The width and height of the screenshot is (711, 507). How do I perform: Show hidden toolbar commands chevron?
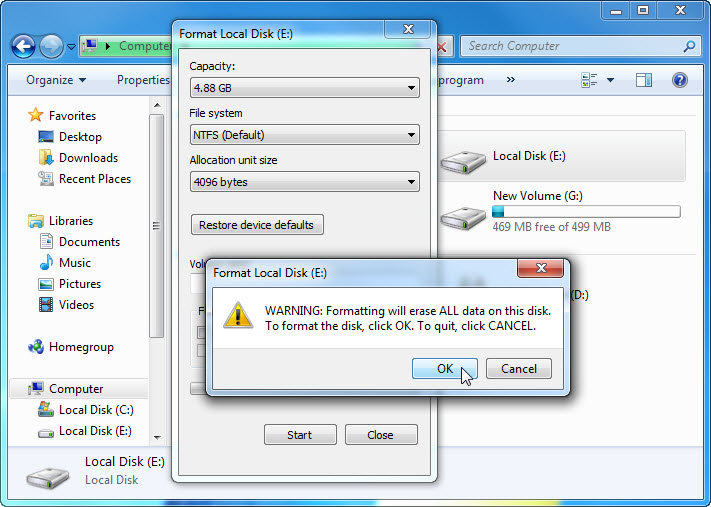[511, 80]
